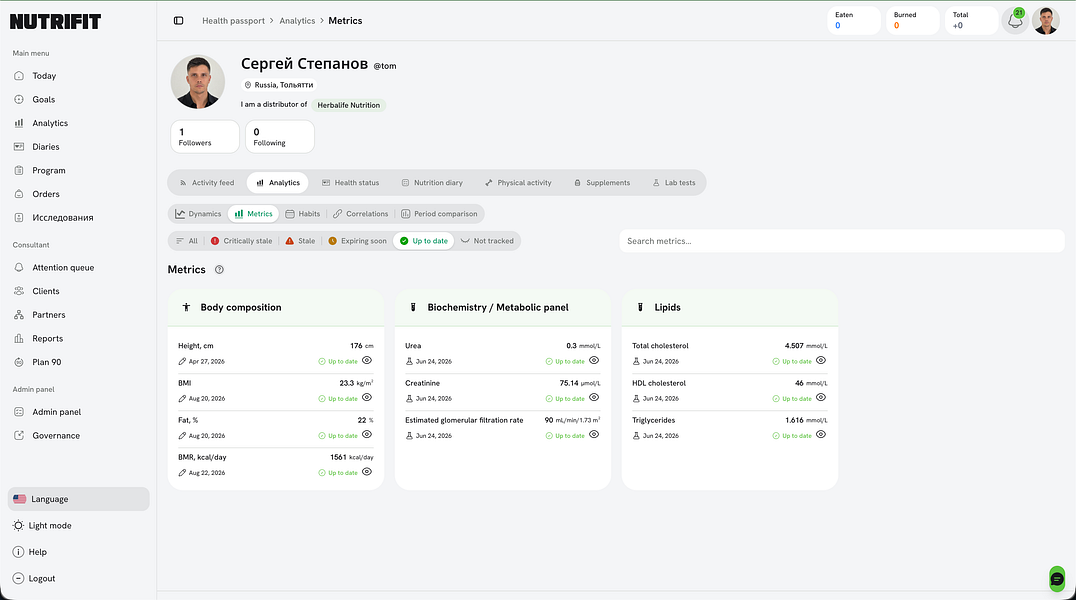Click the Body composition card icon

coord(186,308)
